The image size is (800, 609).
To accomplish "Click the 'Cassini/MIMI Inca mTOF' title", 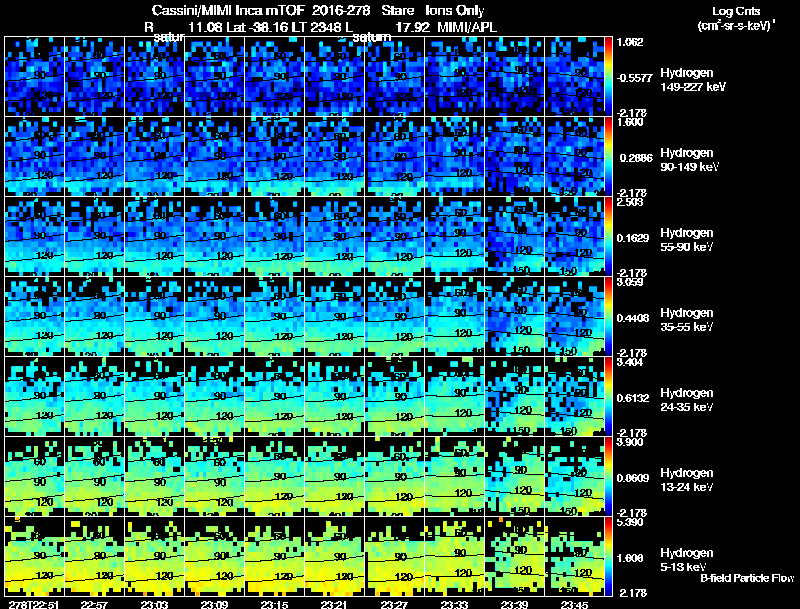I will pyautogui.click(x=228, y=10).
